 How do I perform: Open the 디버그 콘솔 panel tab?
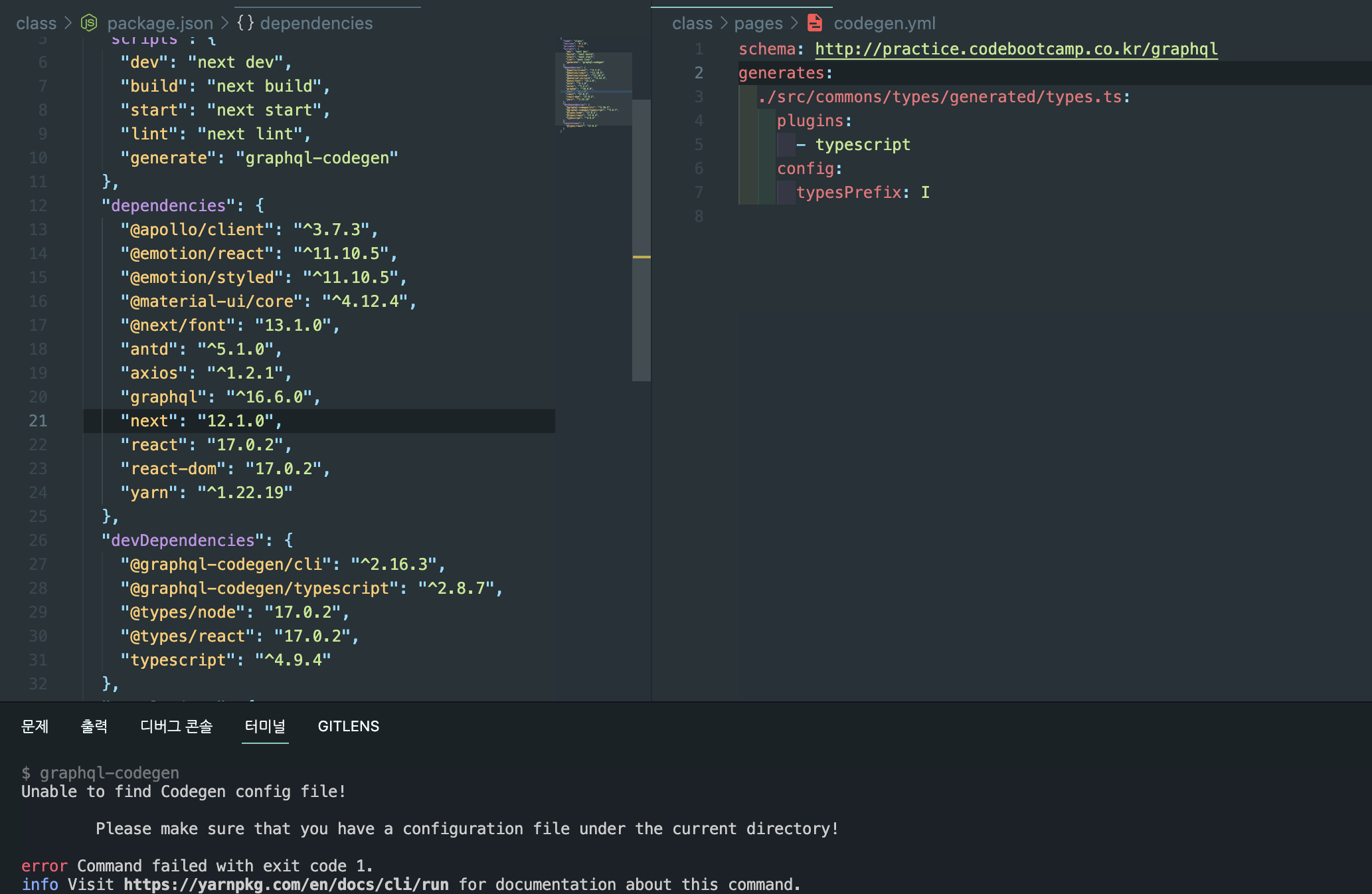(x=176, y=726)
